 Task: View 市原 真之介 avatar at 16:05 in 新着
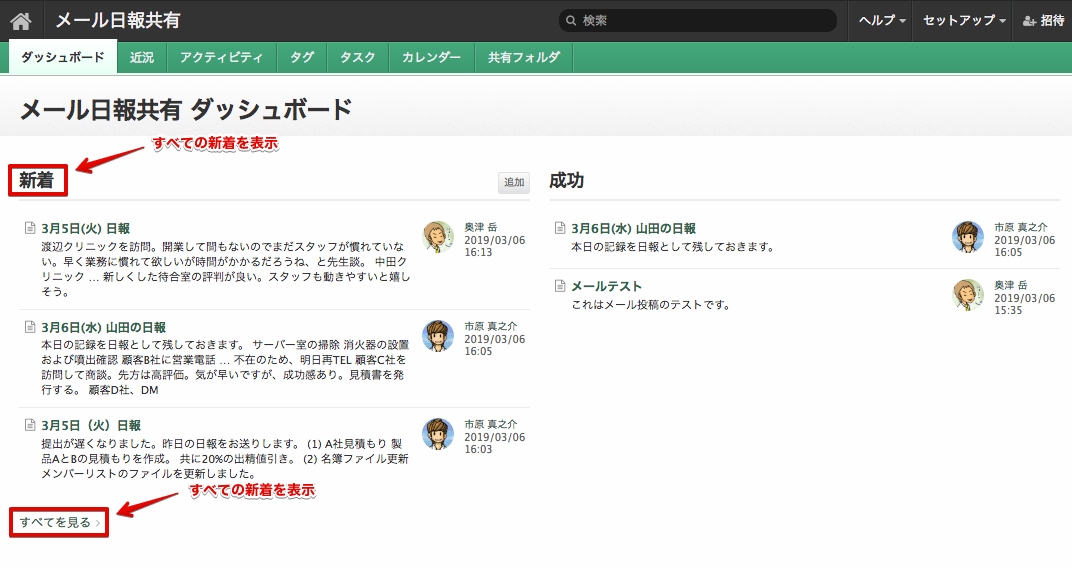438,336
